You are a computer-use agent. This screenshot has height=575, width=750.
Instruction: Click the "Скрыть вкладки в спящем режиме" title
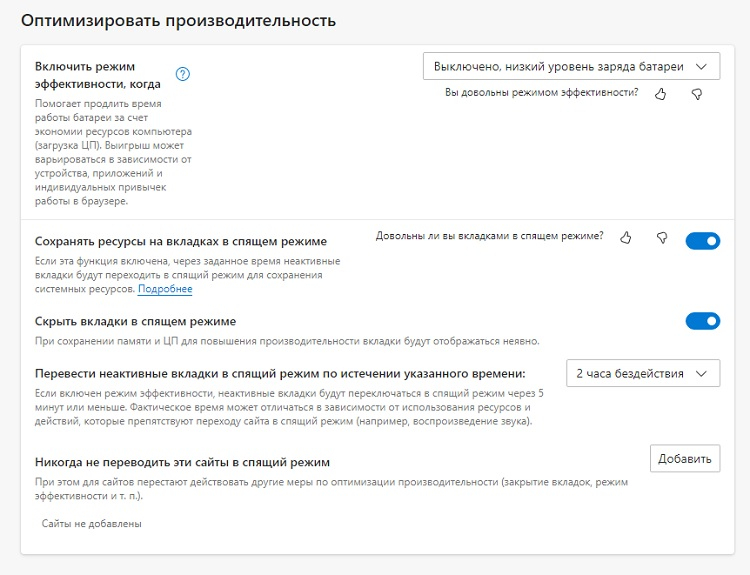click(135, 321)
